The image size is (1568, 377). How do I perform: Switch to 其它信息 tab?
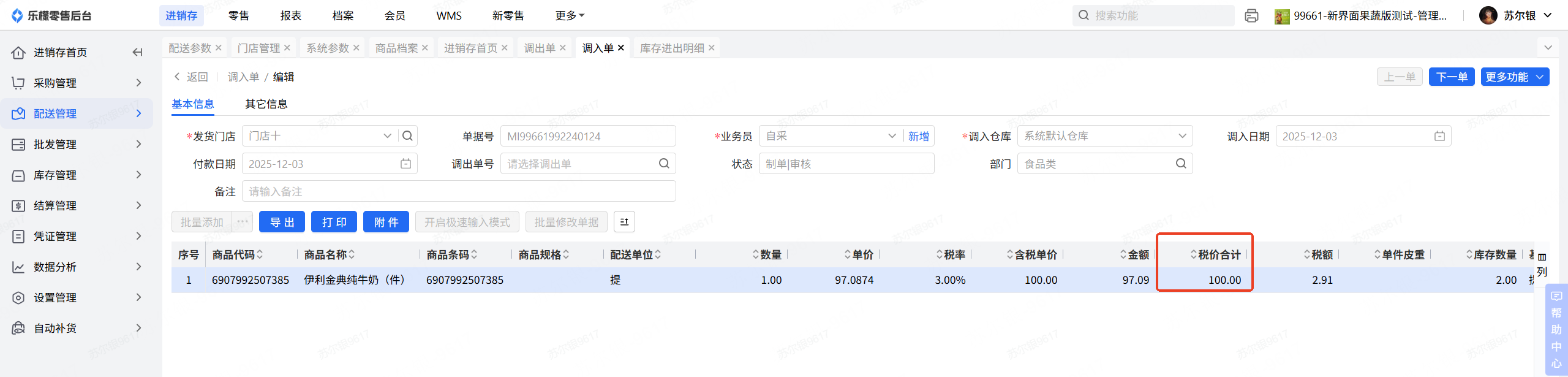[266, 104]
